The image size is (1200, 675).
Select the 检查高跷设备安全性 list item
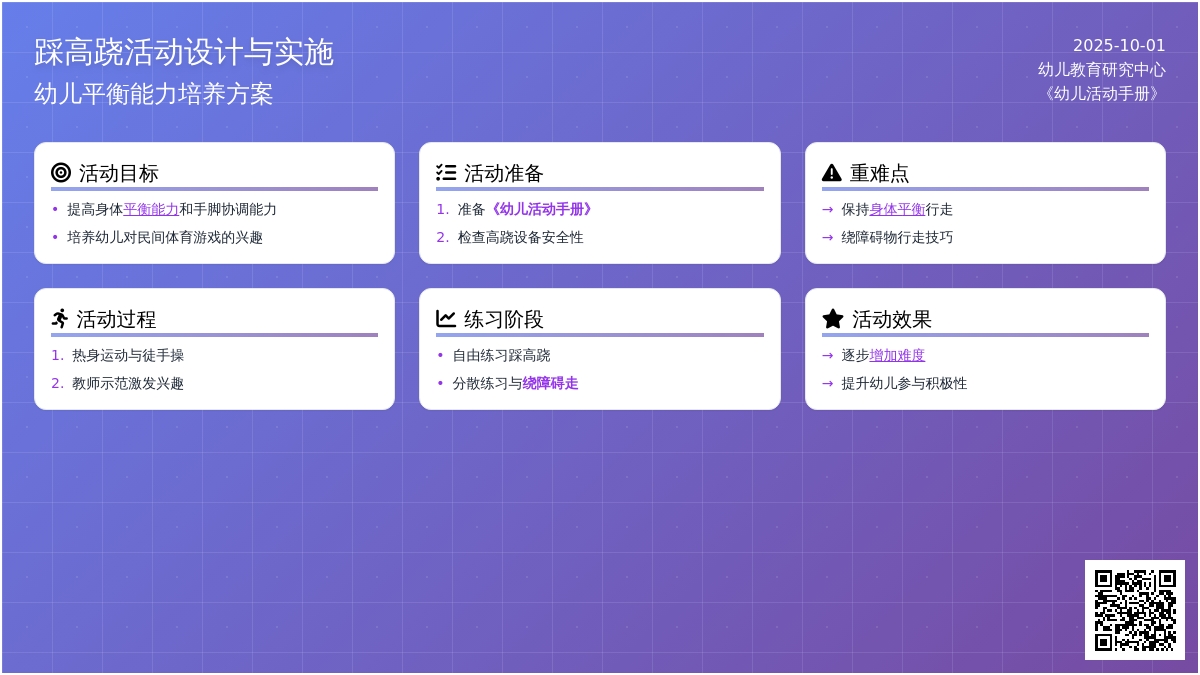520,238
